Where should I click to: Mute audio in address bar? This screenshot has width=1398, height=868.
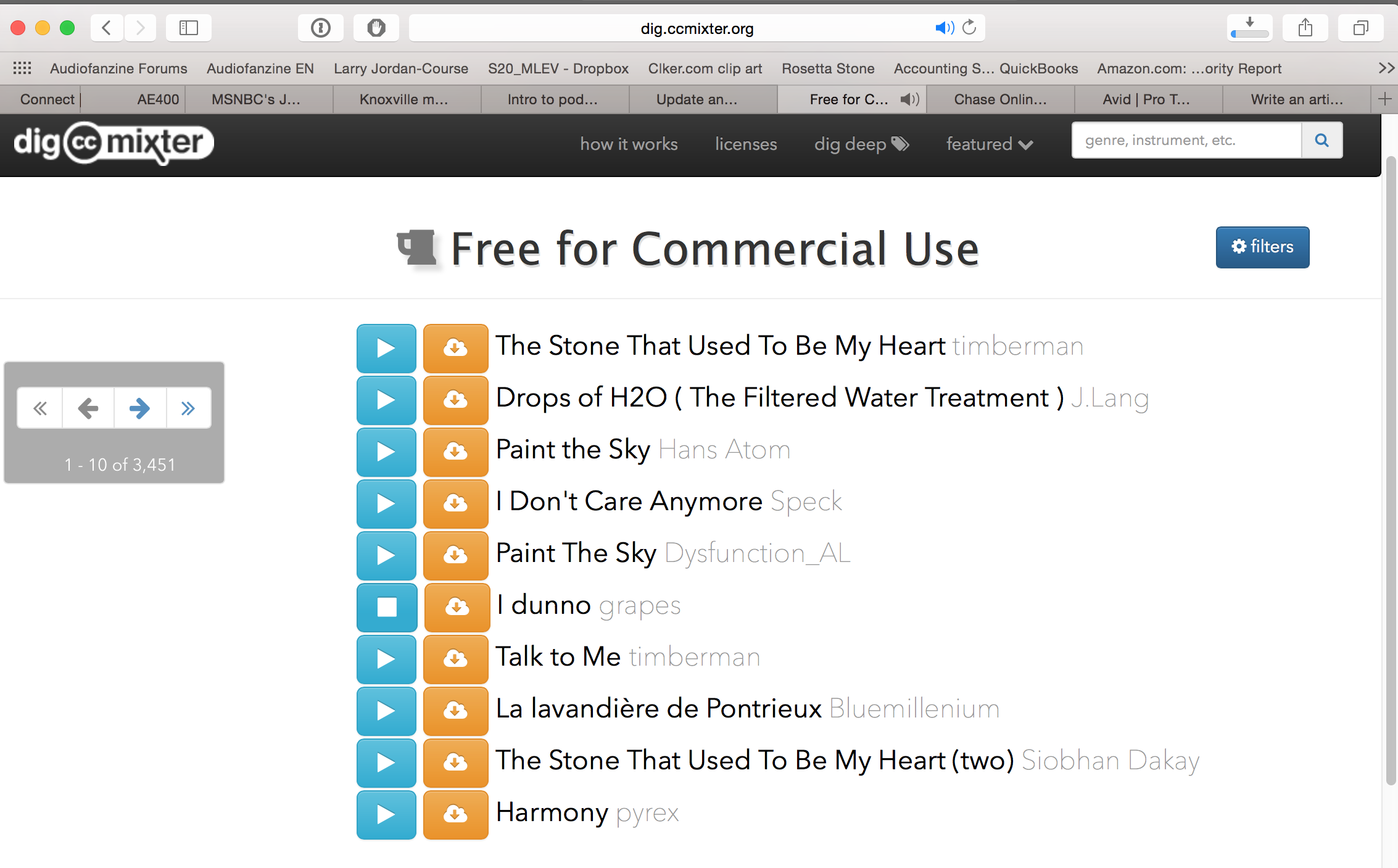944,28
